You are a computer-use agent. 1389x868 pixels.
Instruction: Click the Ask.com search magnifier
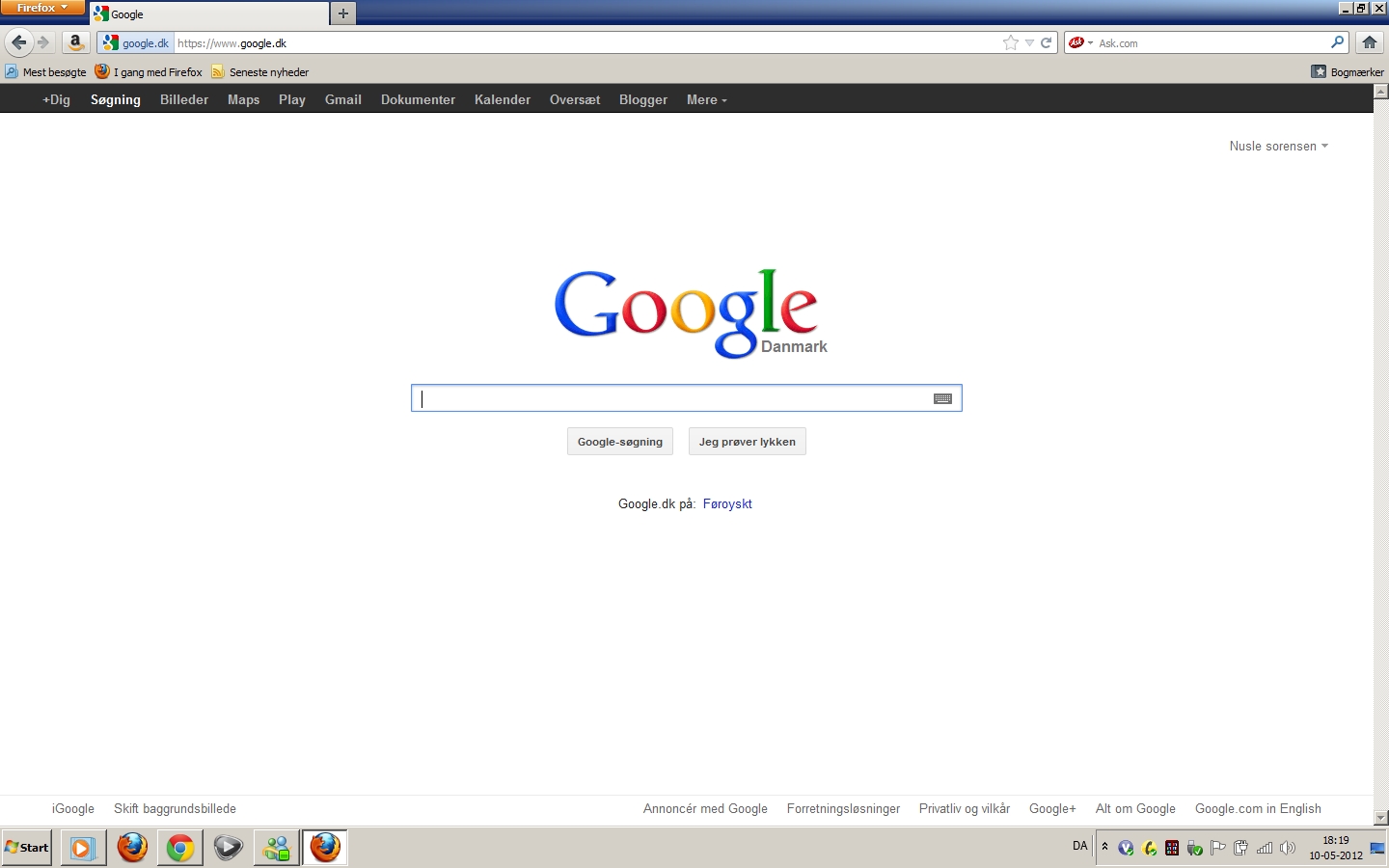point(1337,42)
